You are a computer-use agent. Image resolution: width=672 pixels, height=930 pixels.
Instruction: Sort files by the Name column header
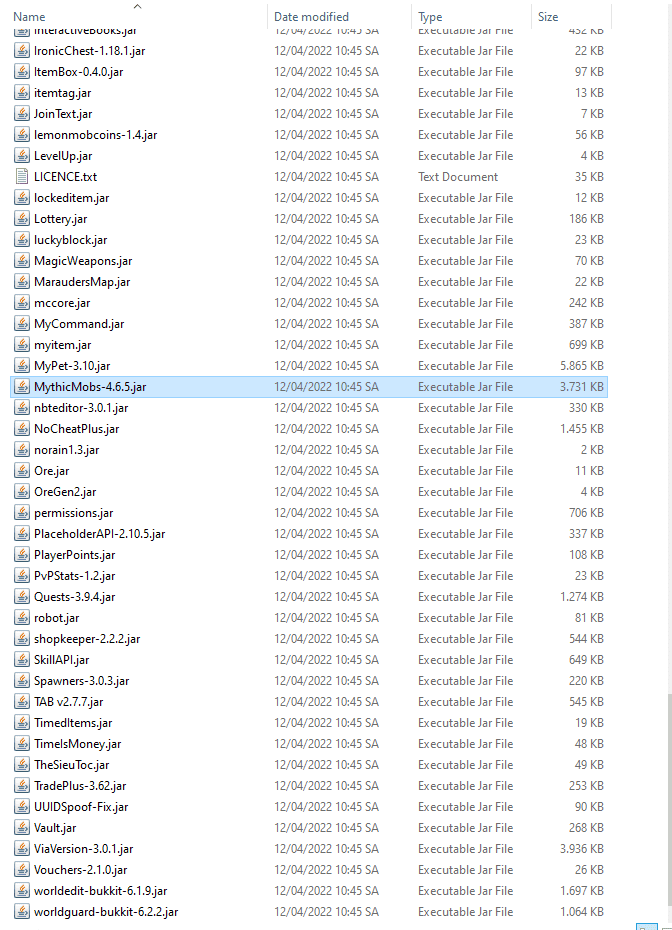click(x=29, y=17)
